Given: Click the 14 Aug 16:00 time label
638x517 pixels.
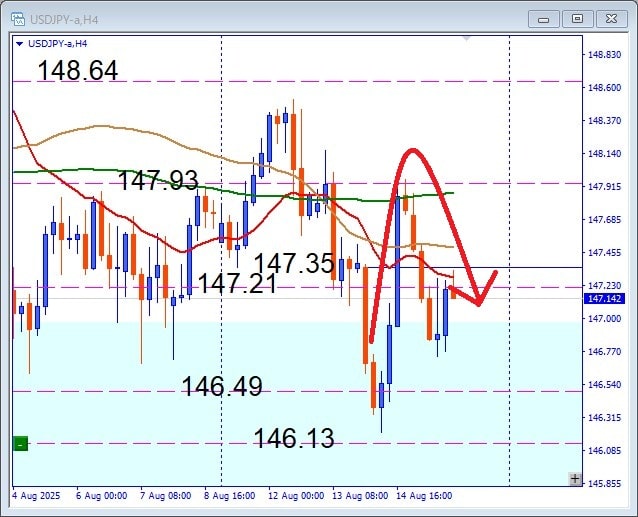Looking at the screenshot, I should (x=424, y=495).
